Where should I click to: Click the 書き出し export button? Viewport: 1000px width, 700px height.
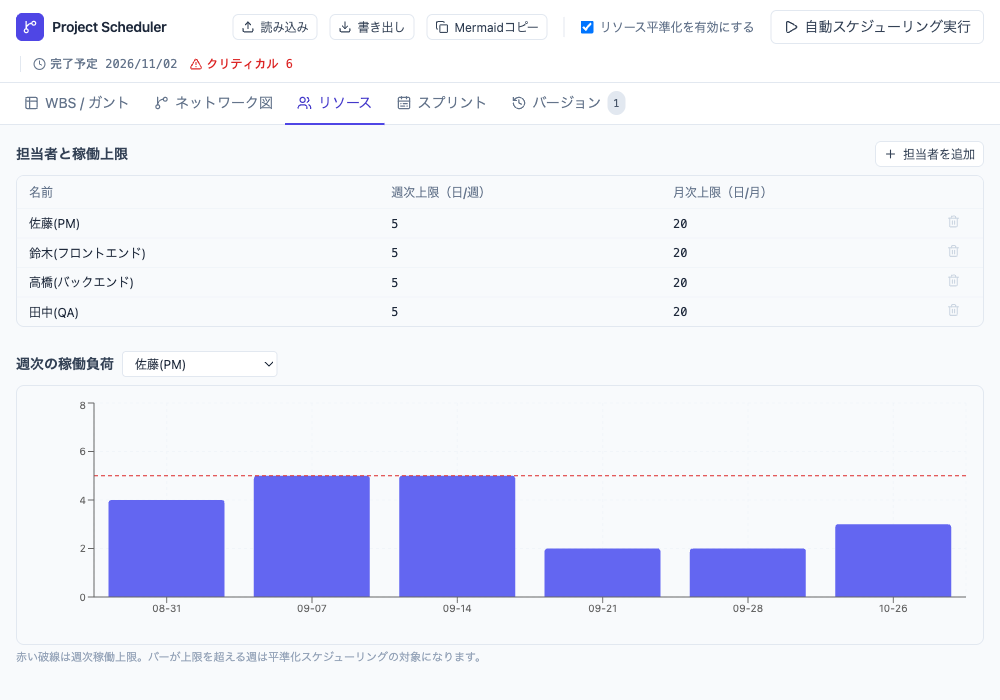click(372, 27)
